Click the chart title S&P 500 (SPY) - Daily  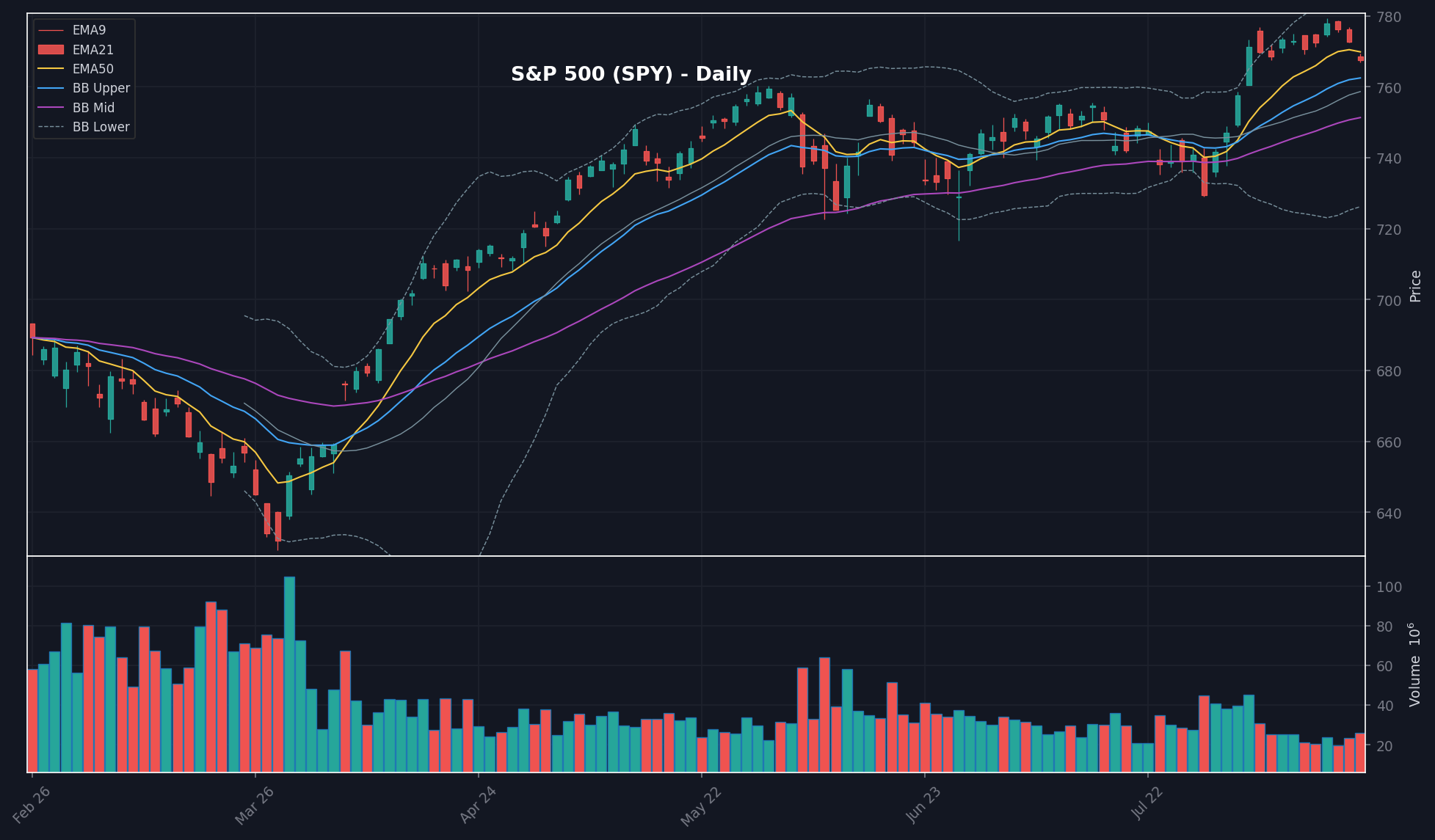tap(631, 74)
